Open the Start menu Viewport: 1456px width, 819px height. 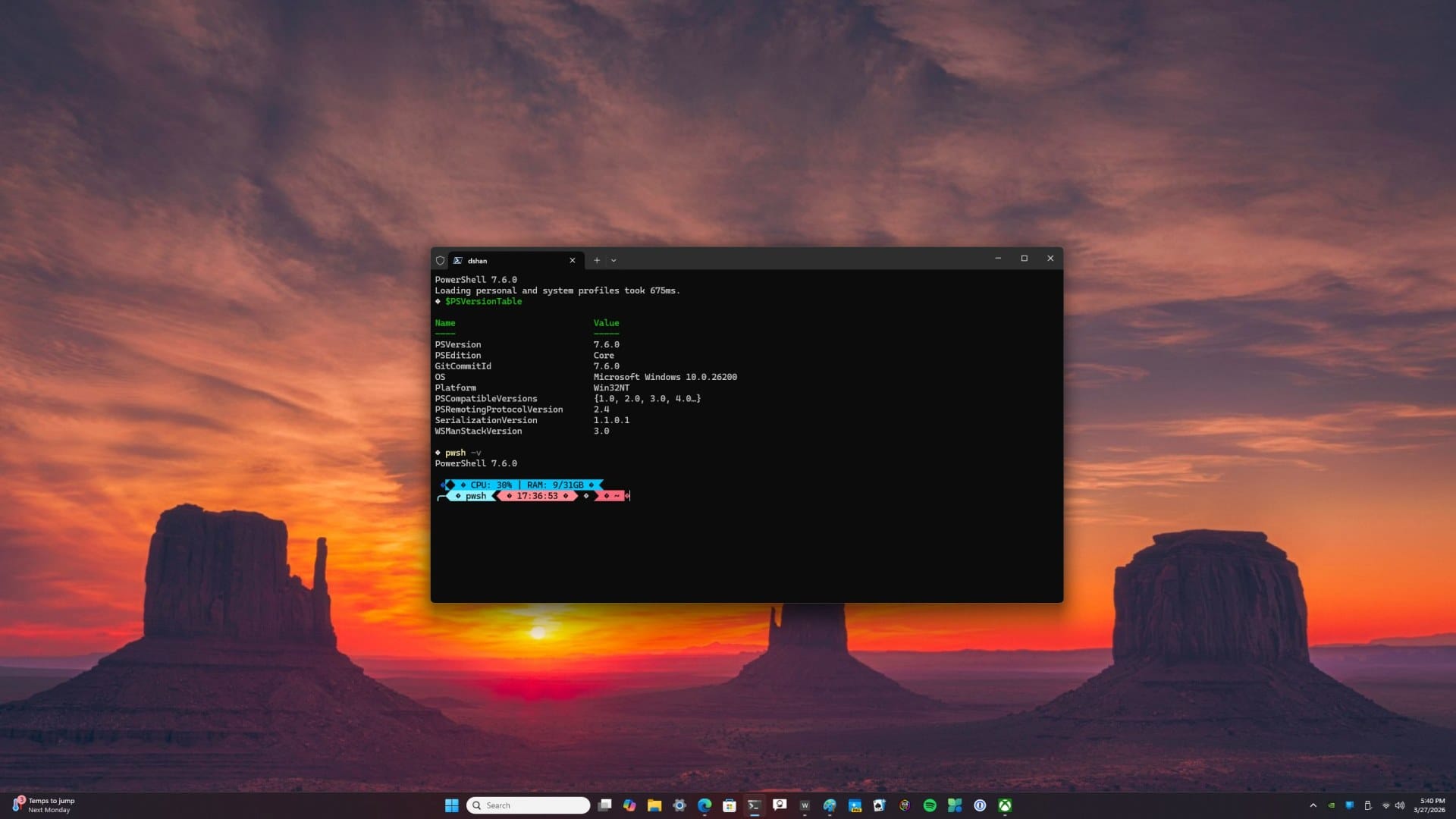click(451, 805)
